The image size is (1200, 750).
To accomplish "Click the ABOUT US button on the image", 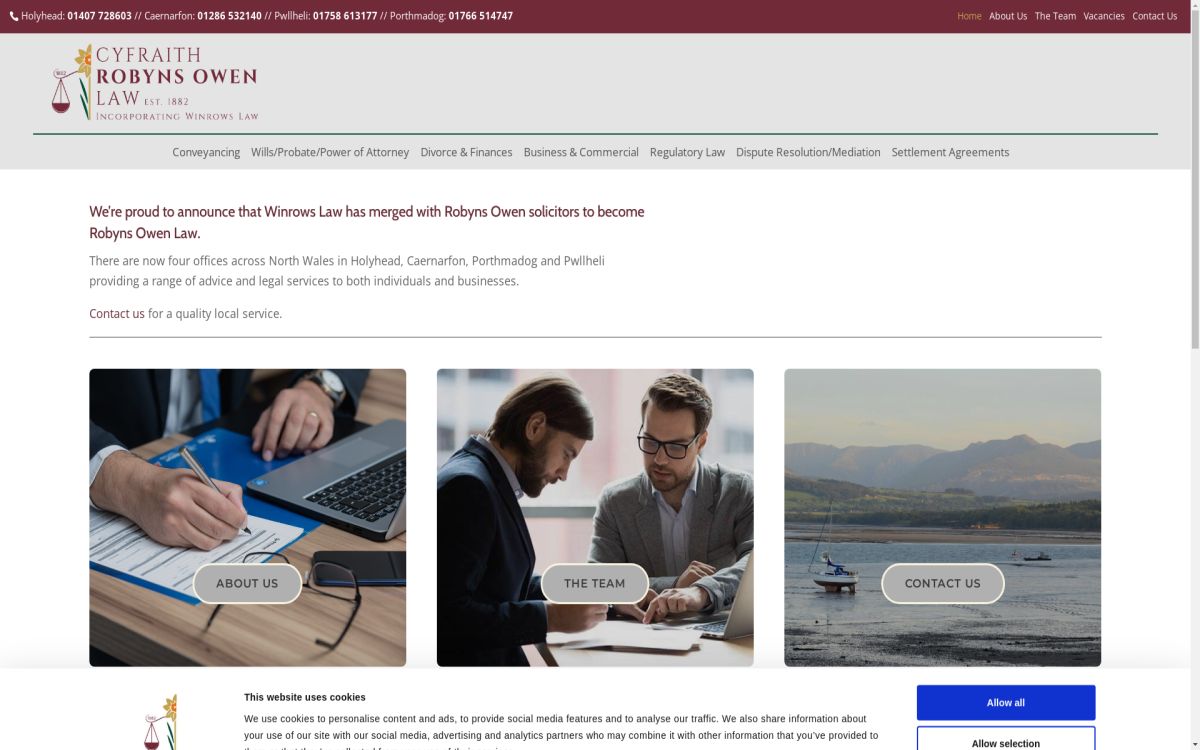I will click(x=247, y=583).
